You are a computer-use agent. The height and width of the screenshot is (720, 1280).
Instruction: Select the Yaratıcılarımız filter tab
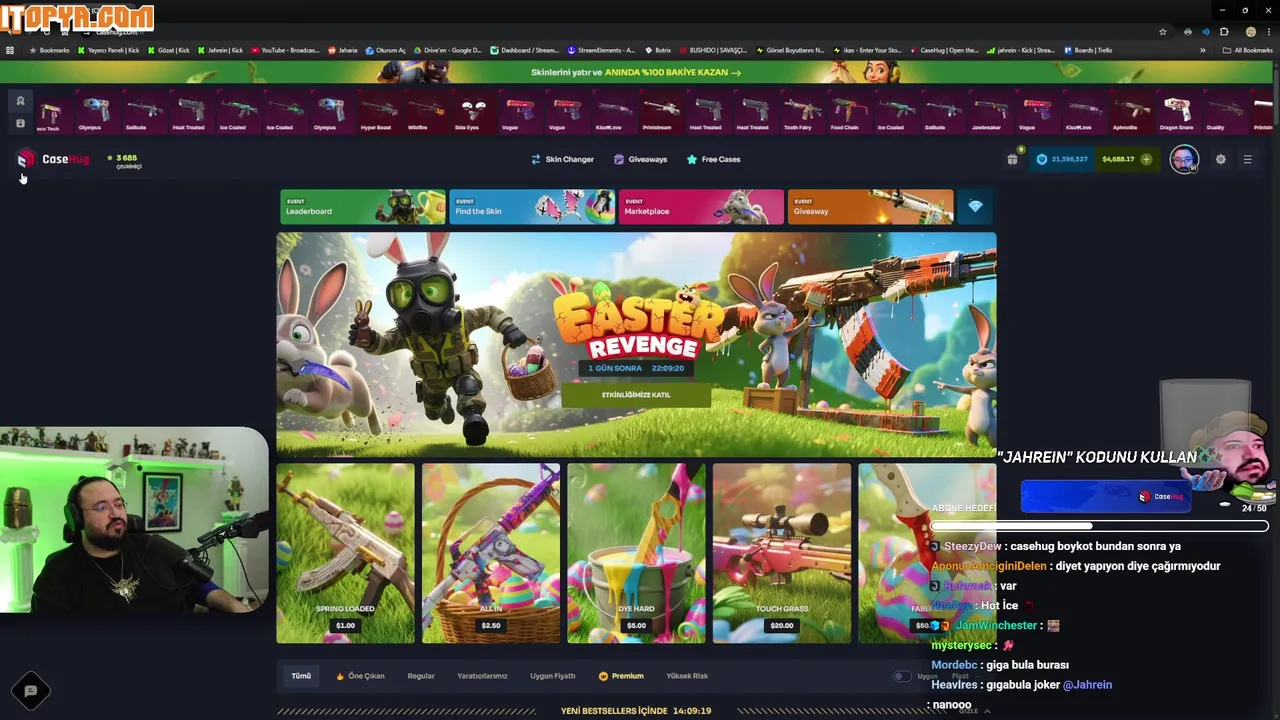coord(482,676)
